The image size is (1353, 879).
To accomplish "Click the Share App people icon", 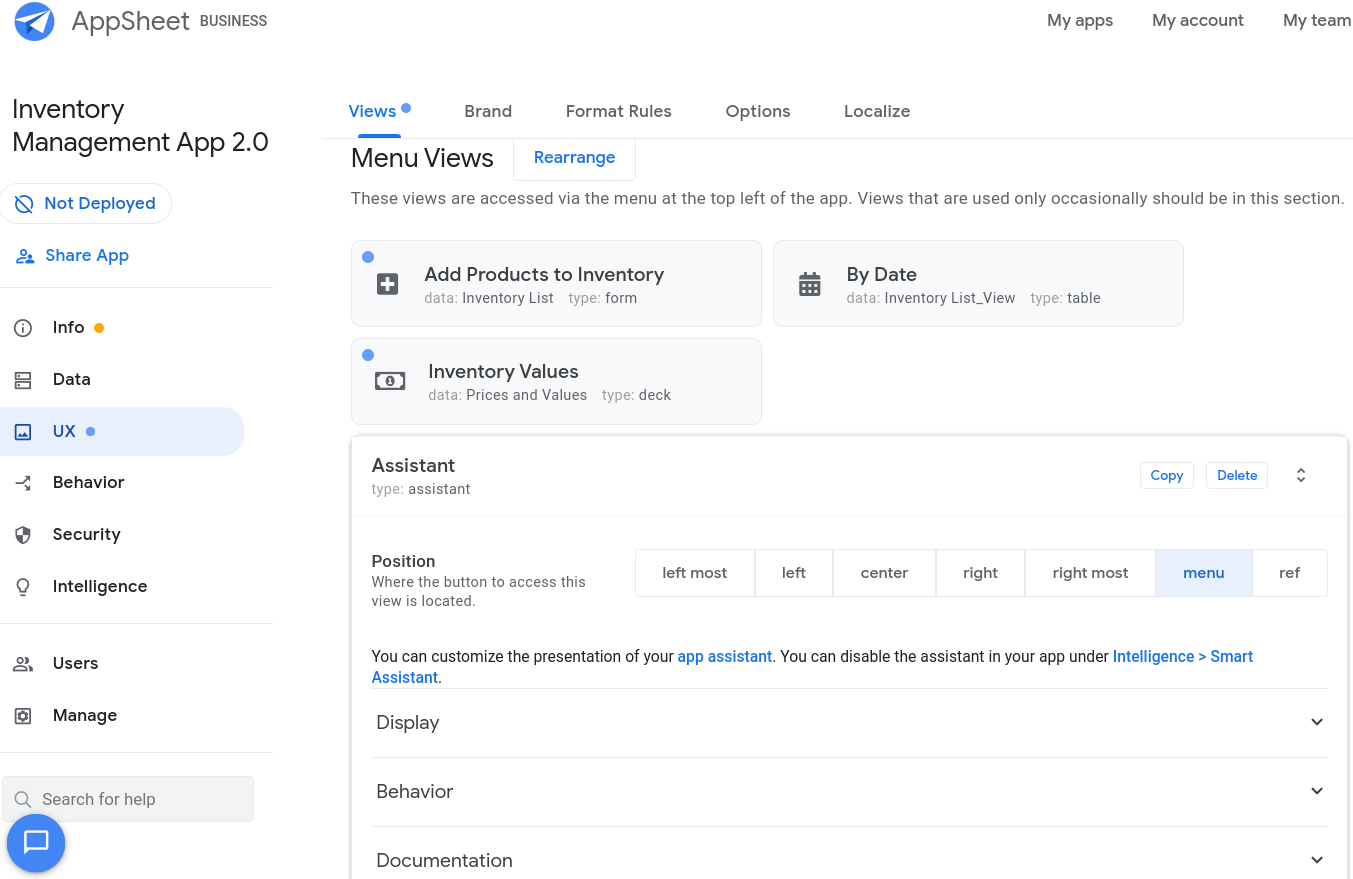I will tap(25, 256).
